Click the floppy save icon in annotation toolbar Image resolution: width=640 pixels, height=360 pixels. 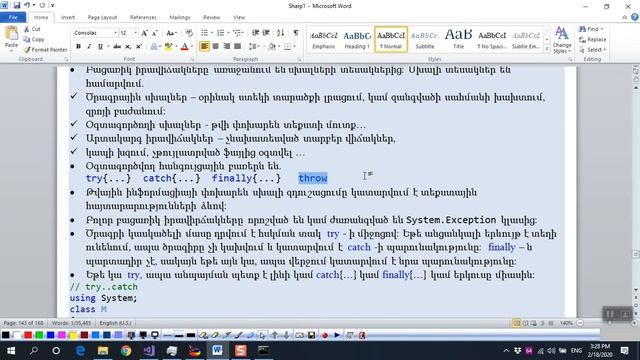point(311,336)
